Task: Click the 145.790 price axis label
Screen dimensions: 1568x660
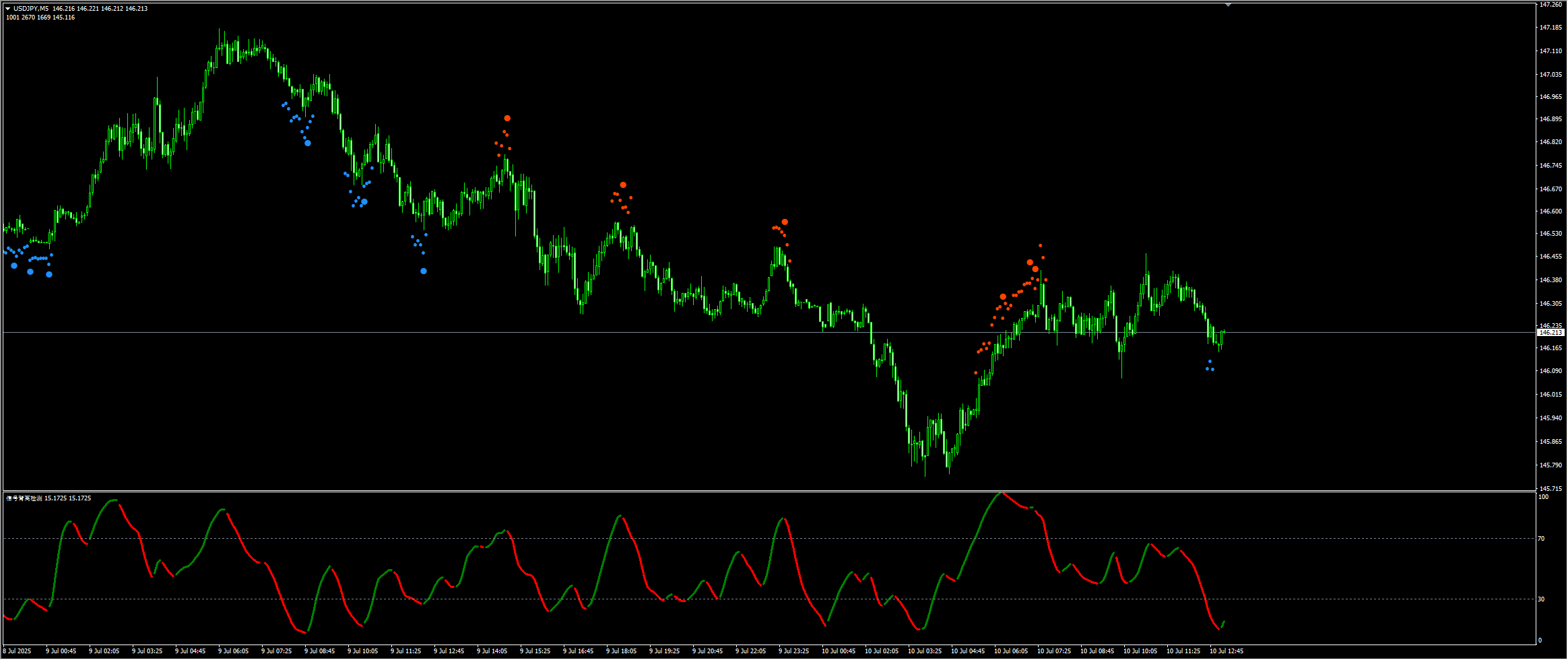Action: [x=1550, y=465]
